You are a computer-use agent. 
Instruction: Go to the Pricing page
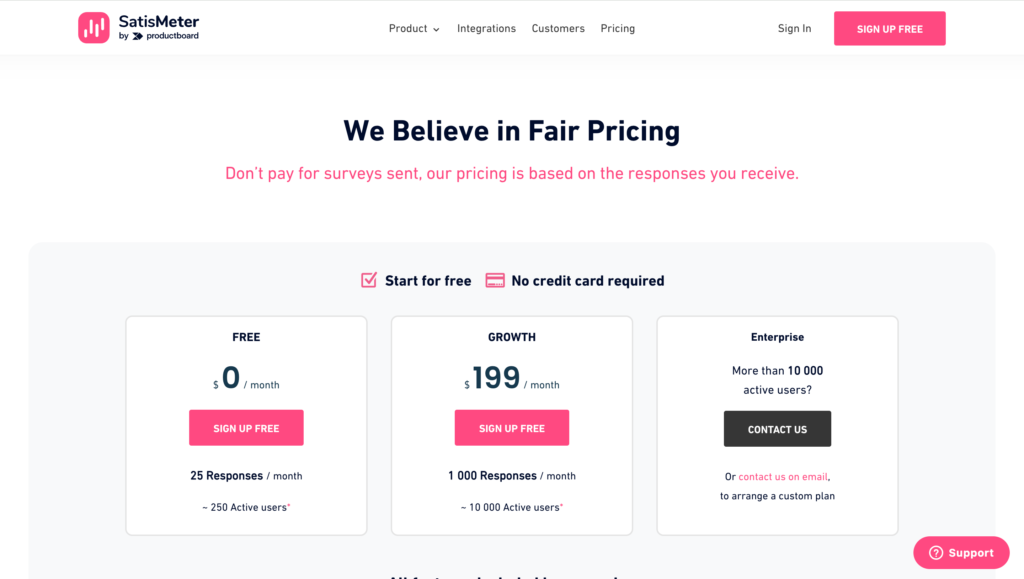point(617,28)
